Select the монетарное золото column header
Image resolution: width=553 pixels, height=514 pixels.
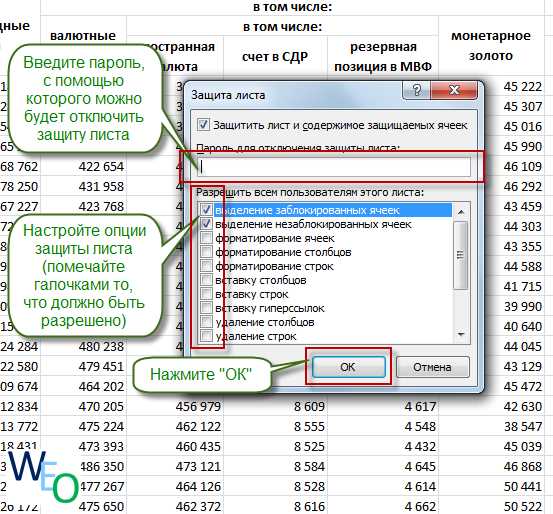pyautogui.click(x=491, y=46)
